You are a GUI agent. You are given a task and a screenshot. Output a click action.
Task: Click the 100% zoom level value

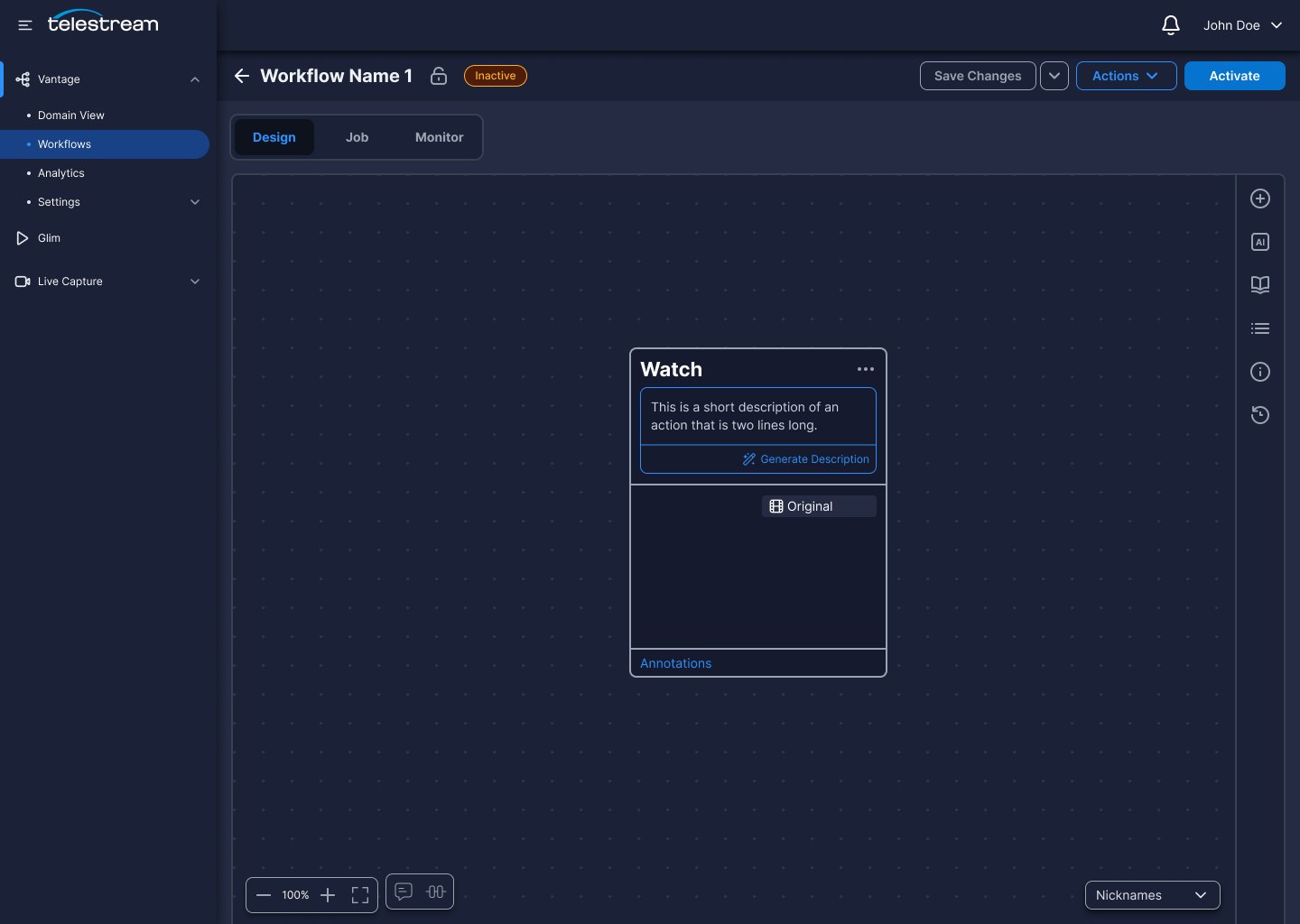[x=295, y=895]
